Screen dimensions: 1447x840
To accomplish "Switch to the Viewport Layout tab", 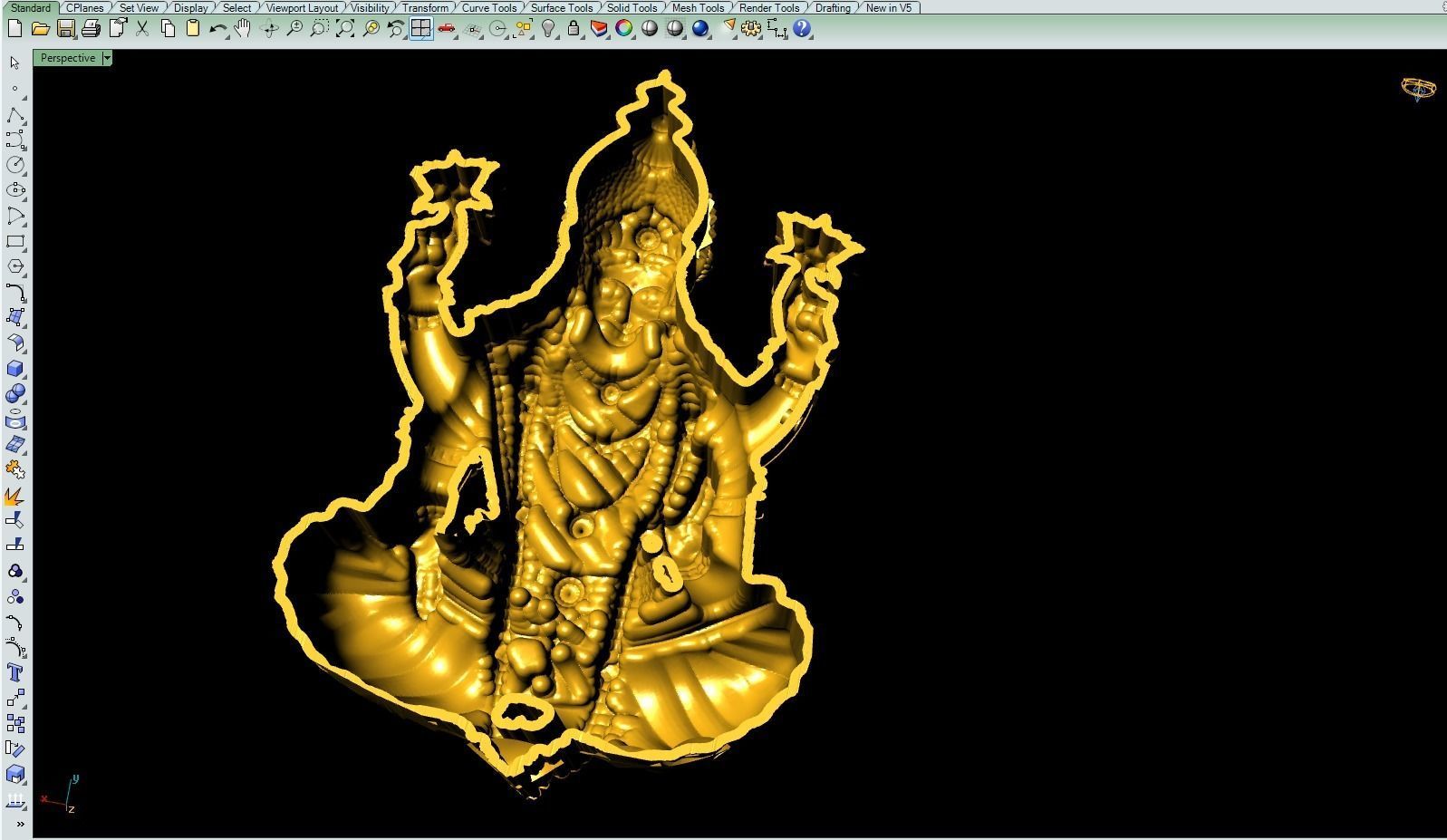I will pyautogui.click(x=302, y=7).
